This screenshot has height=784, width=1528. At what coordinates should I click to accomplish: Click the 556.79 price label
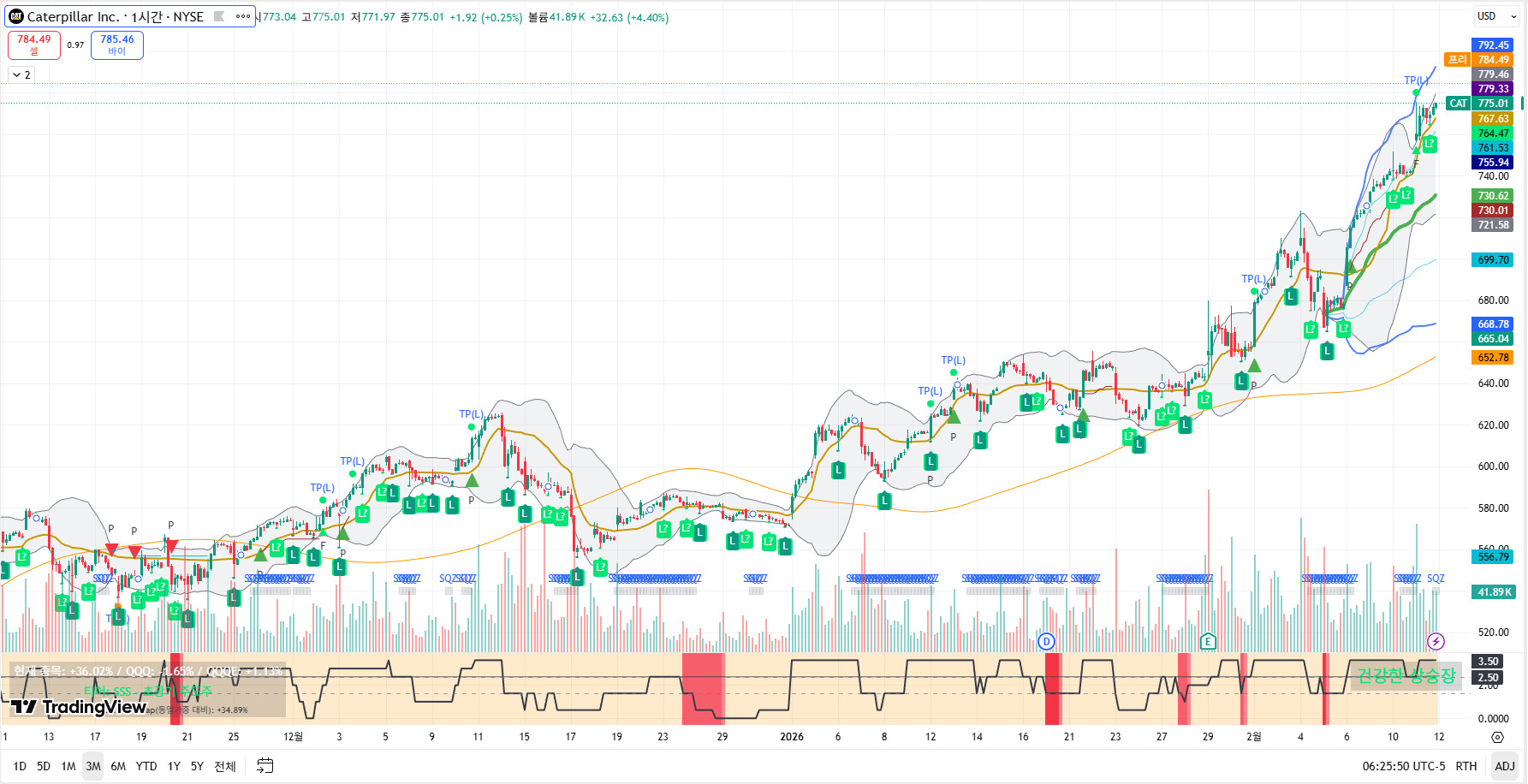1493,557
